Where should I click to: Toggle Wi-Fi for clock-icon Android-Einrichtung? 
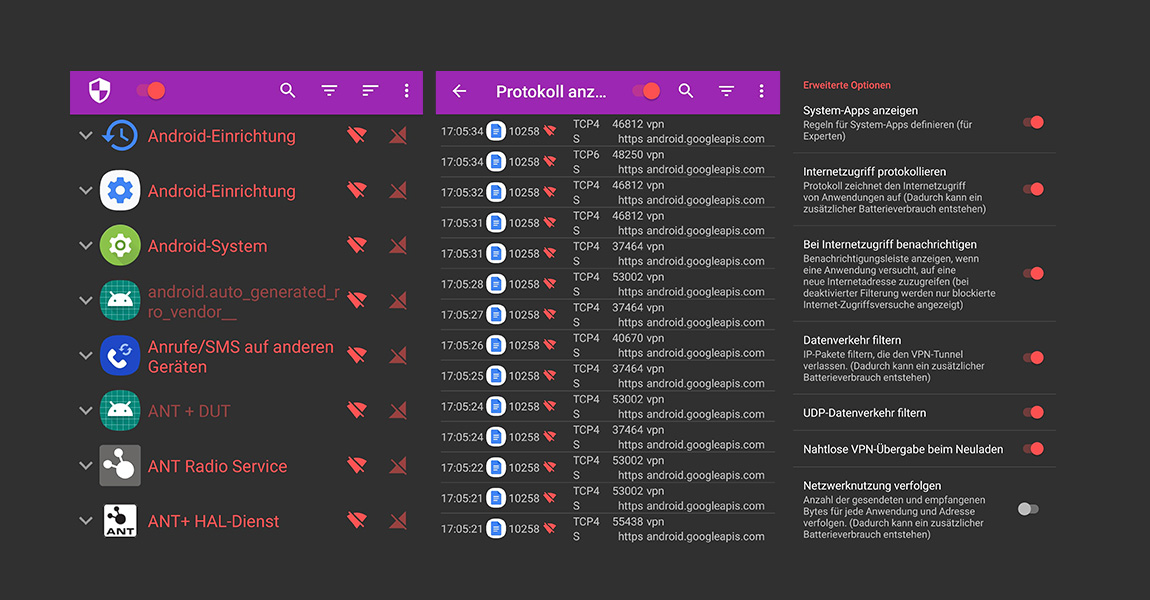click(x=356, y=135)
